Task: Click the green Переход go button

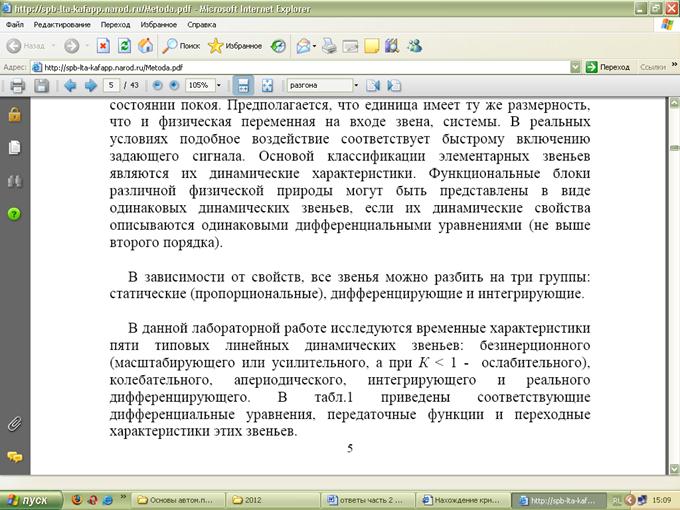Action: tap(608, 67)
